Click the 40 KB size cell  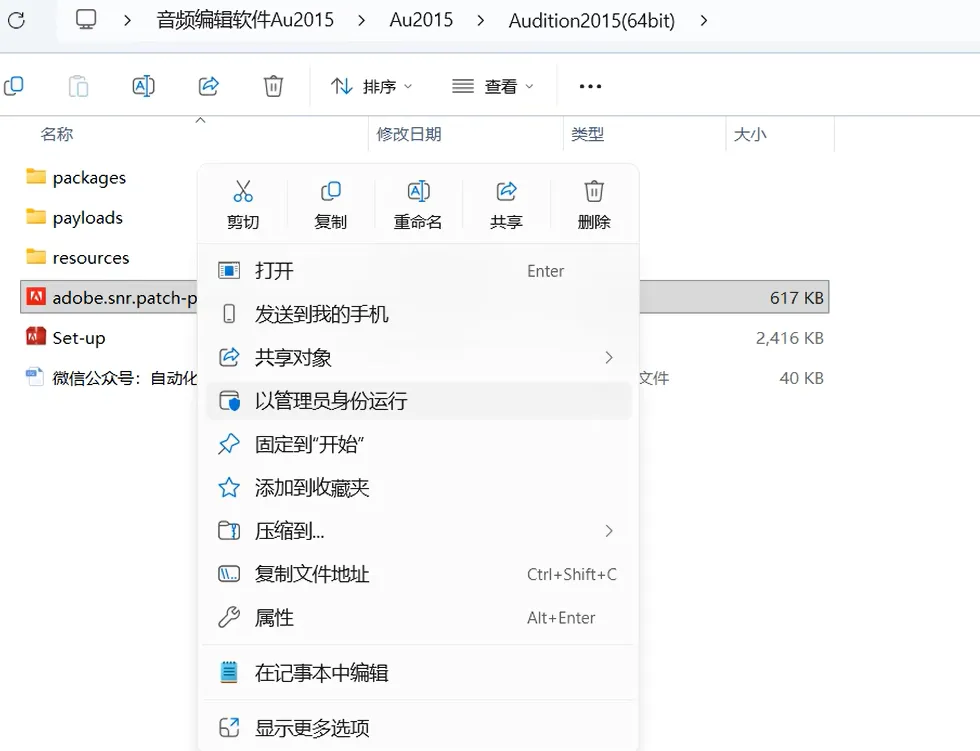click(801, 378)
